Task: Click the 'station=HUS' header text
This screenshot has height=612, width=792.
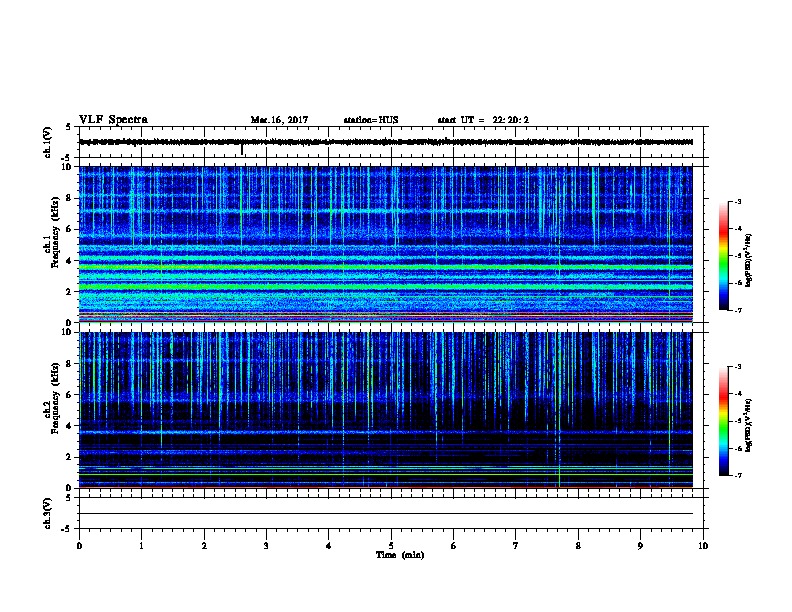Action: click(x=371, y=120)
